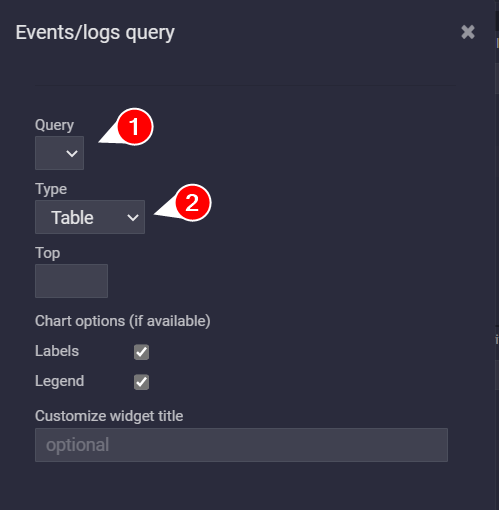Click the Chart options (if available) heading
Viewport: 499px width, 510px height.
coord(123,321)
